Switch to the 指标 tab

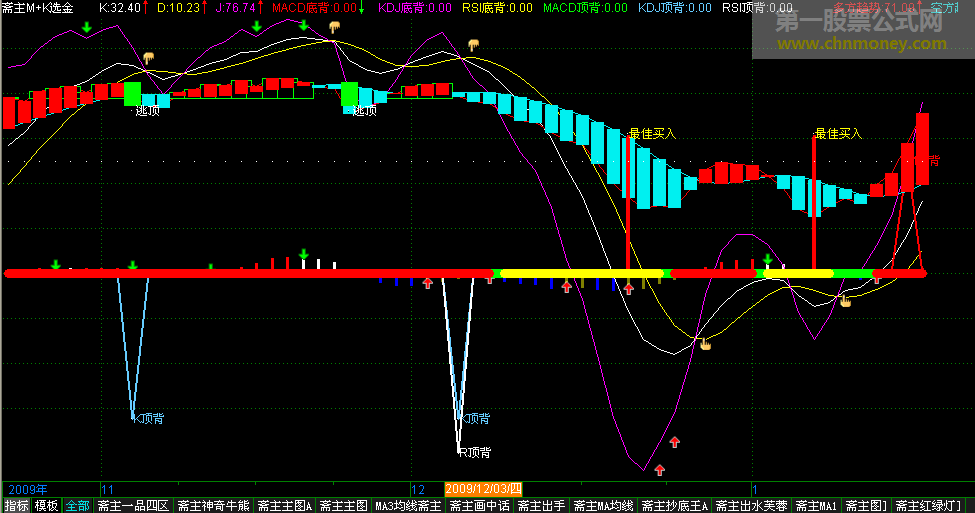coord(16,505)
